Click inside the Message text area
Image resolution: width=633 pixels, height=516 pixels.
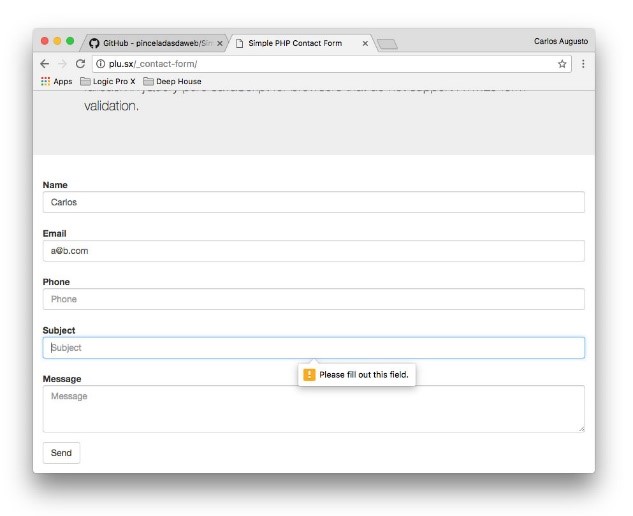coord(313,409)
